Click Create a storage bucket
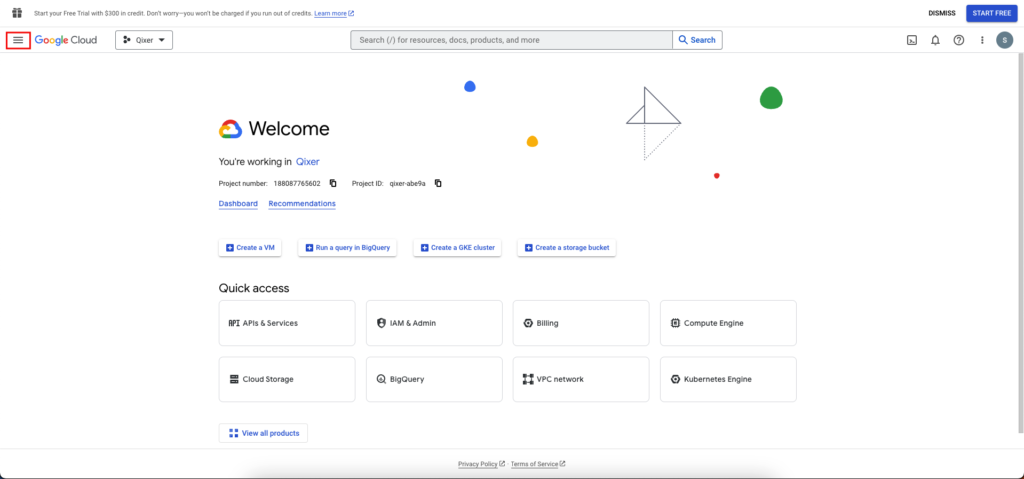 pyautogui.click(x=567, y=248)
